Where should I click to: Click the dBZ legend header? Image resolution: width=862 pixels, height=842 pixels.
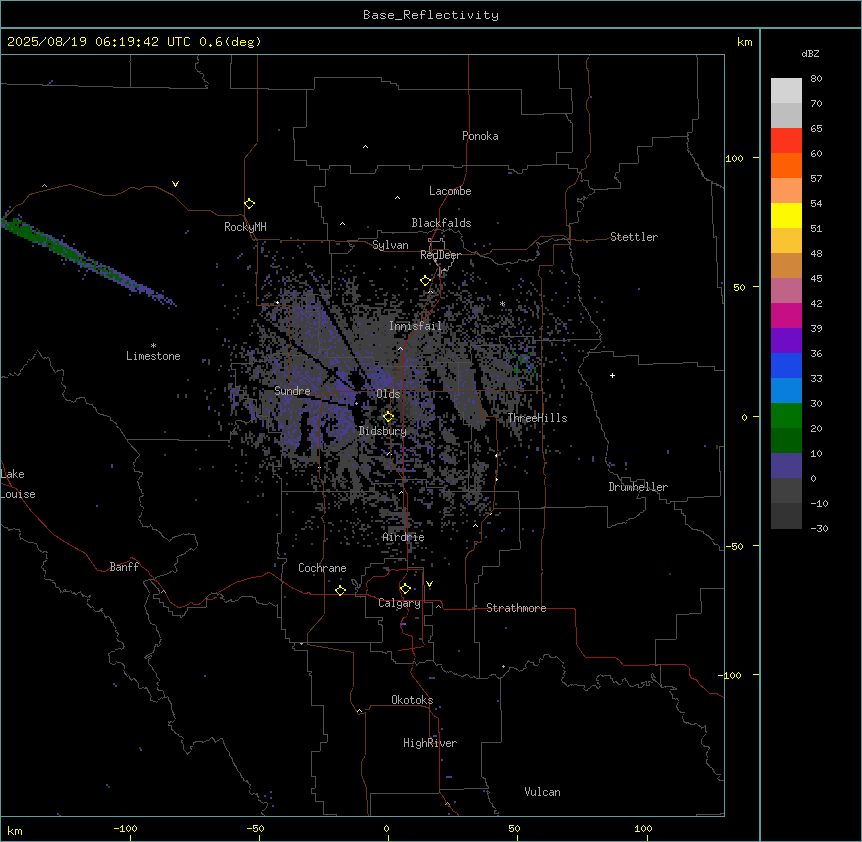tap(810, 53)
